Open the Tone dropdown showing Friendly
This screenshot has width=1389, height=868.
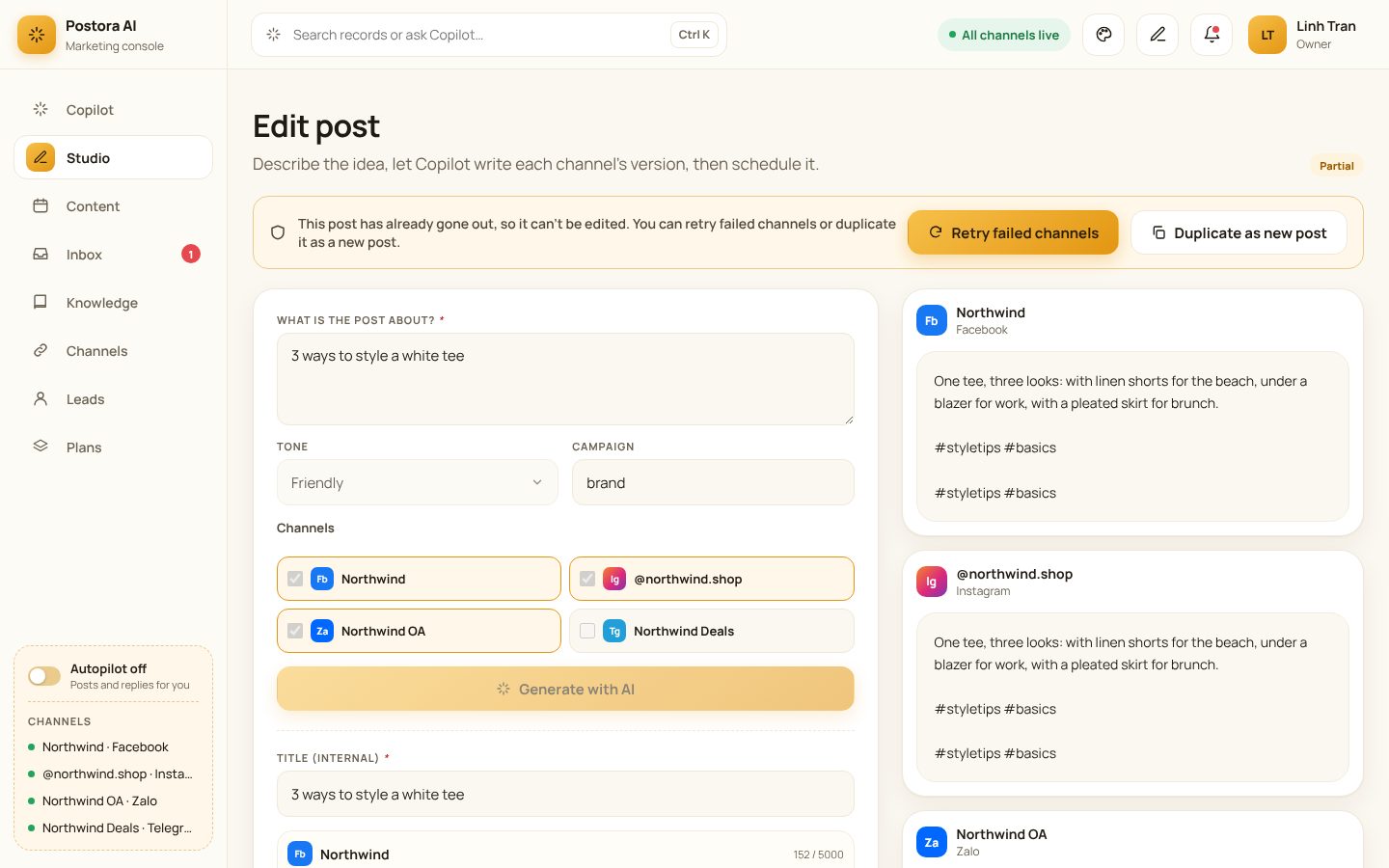418,482
